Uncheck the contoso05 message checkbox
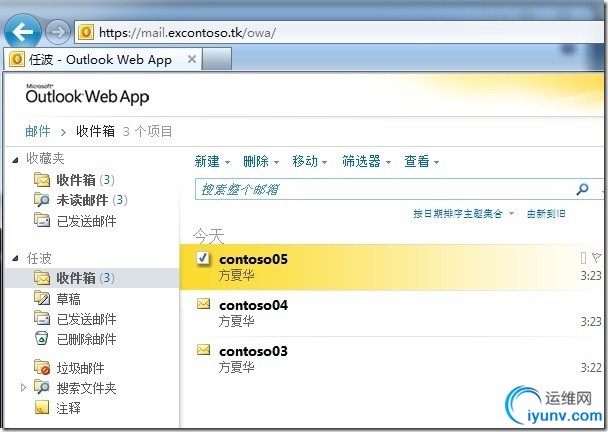This screenshot has width=608, height=432. click(203, 258)
